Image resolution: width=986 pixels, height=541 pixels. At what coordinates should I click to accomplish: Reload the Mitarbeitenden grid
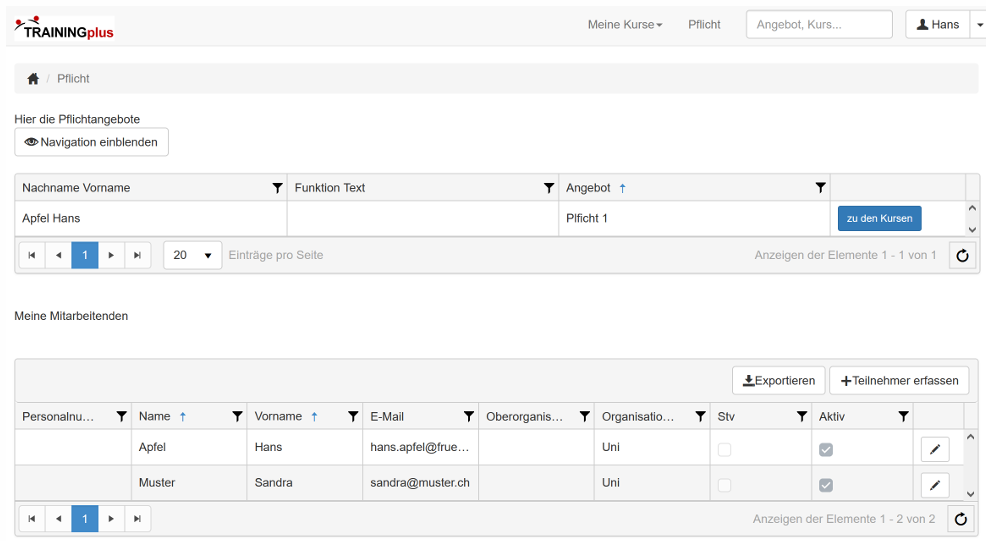pyautogui.click(x=961, y=519)
